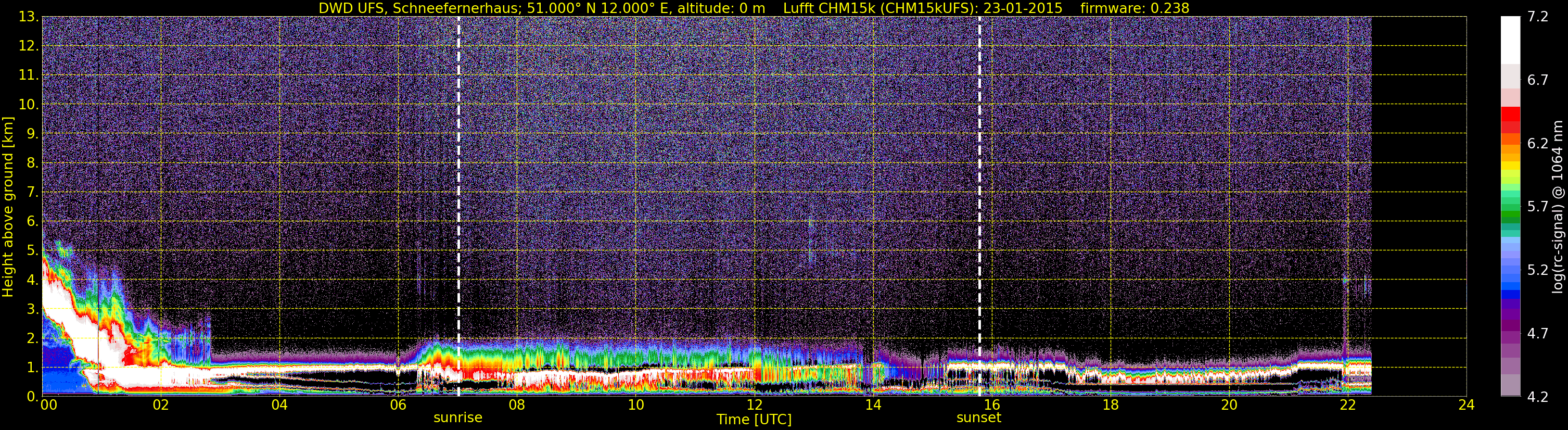The height and width of the screenshot is (430, 1568).
Task: Click the '10' tick label on time axis
Action: pos(635,405)
